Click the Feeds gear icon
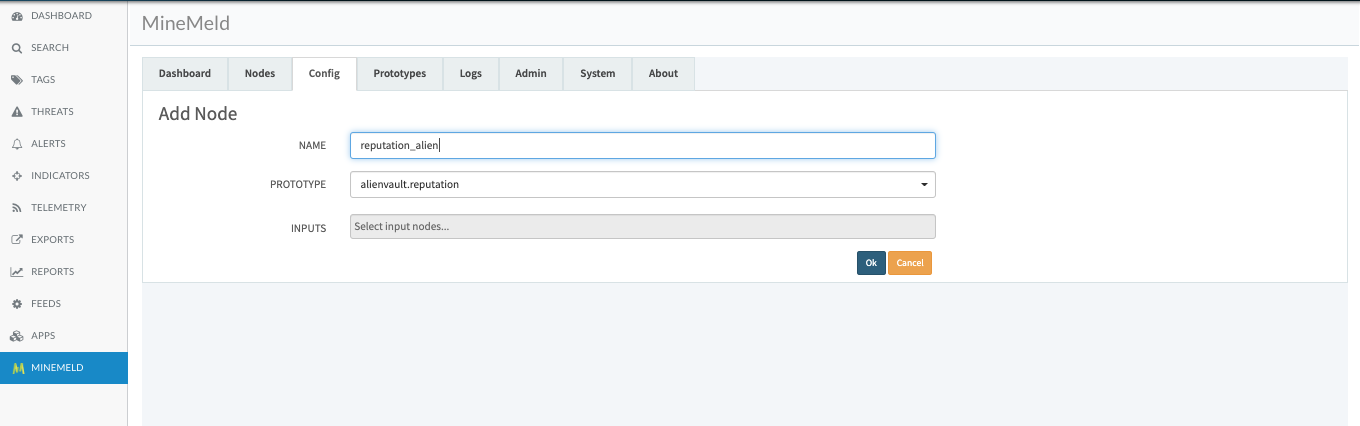The image size is (1360, 426). pos(17,304)
